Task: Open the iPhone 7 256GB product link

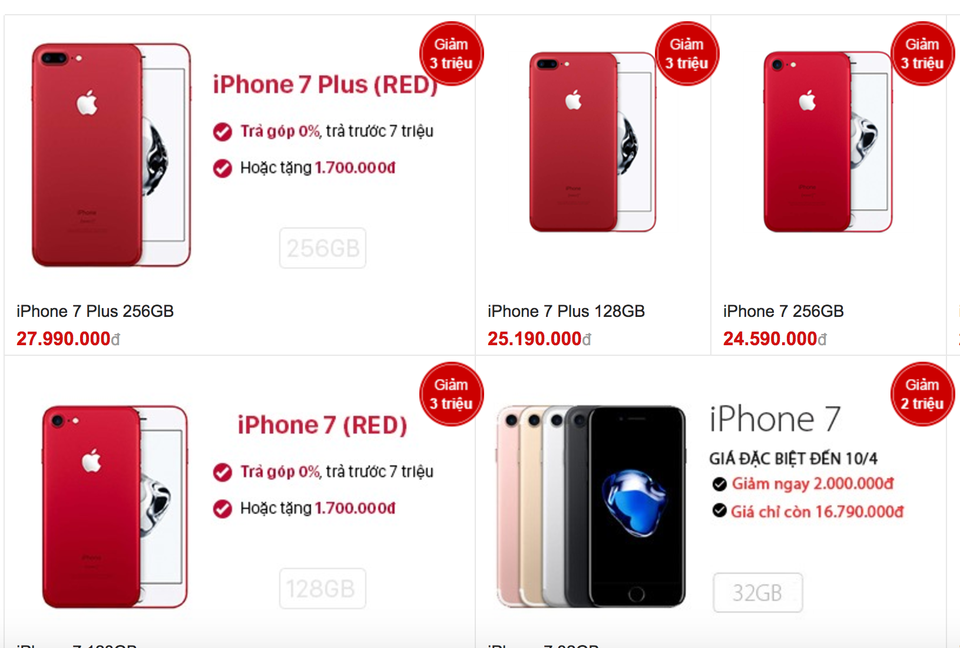Action: tap(784, 311)
